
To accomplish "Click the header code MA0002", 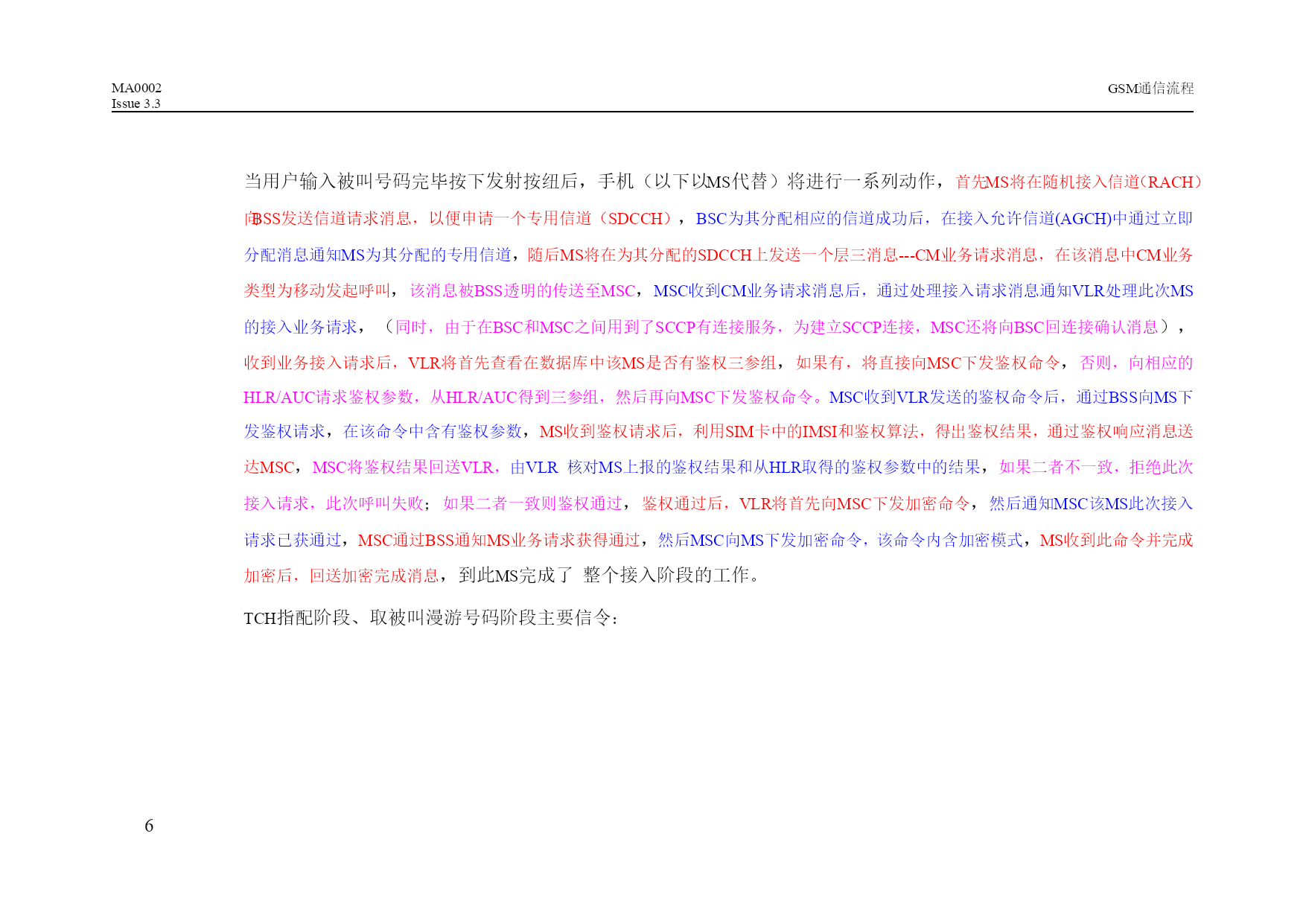I will [136, 88].
